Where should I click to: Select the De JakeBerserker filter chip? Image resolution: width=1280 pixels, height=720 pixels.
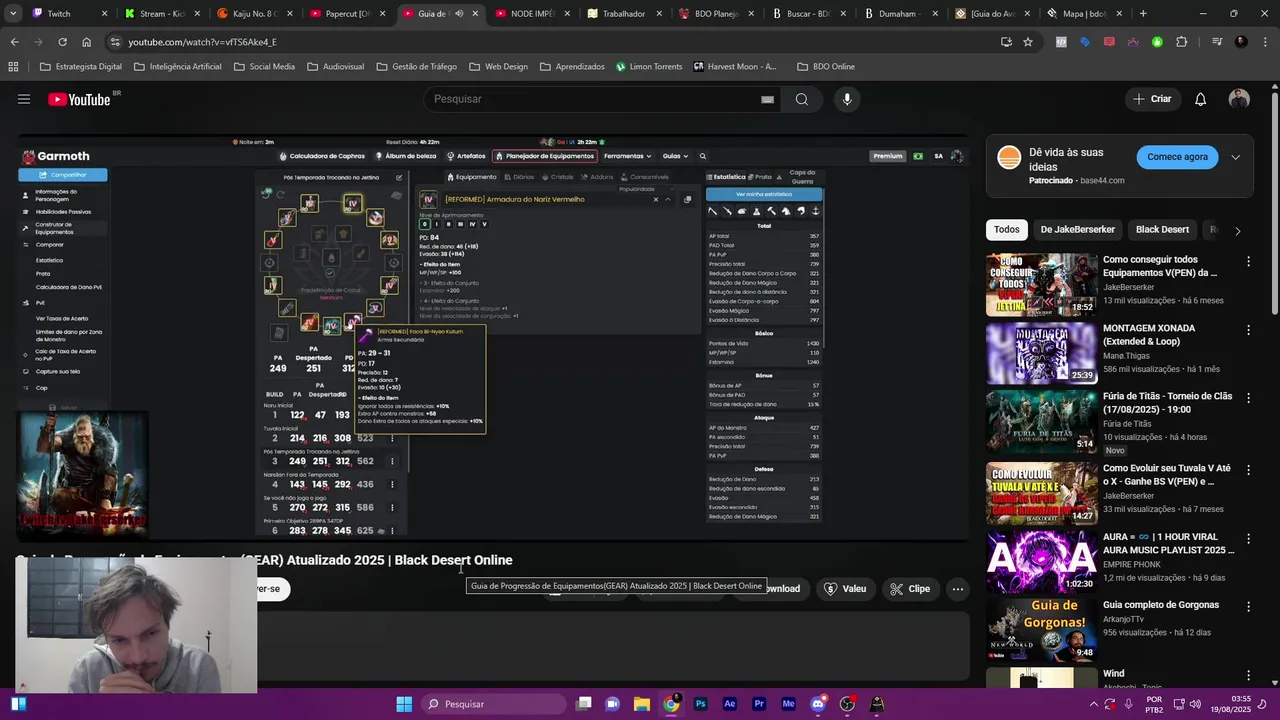click(1077, 229)
